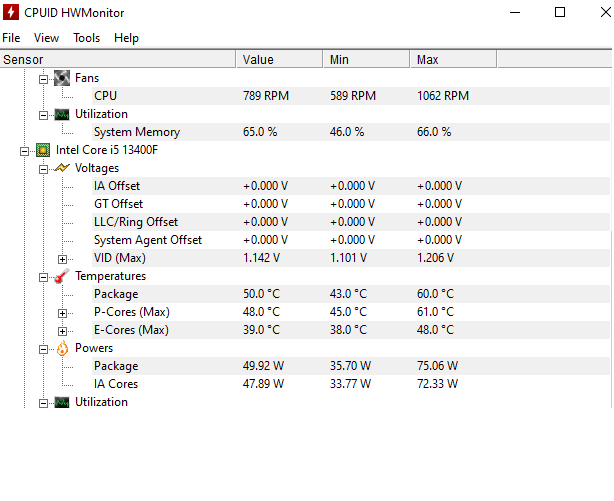Click the 589 RPM minimum fan value
The width and height of the screenshot is (614, 501).
[353, 96]
